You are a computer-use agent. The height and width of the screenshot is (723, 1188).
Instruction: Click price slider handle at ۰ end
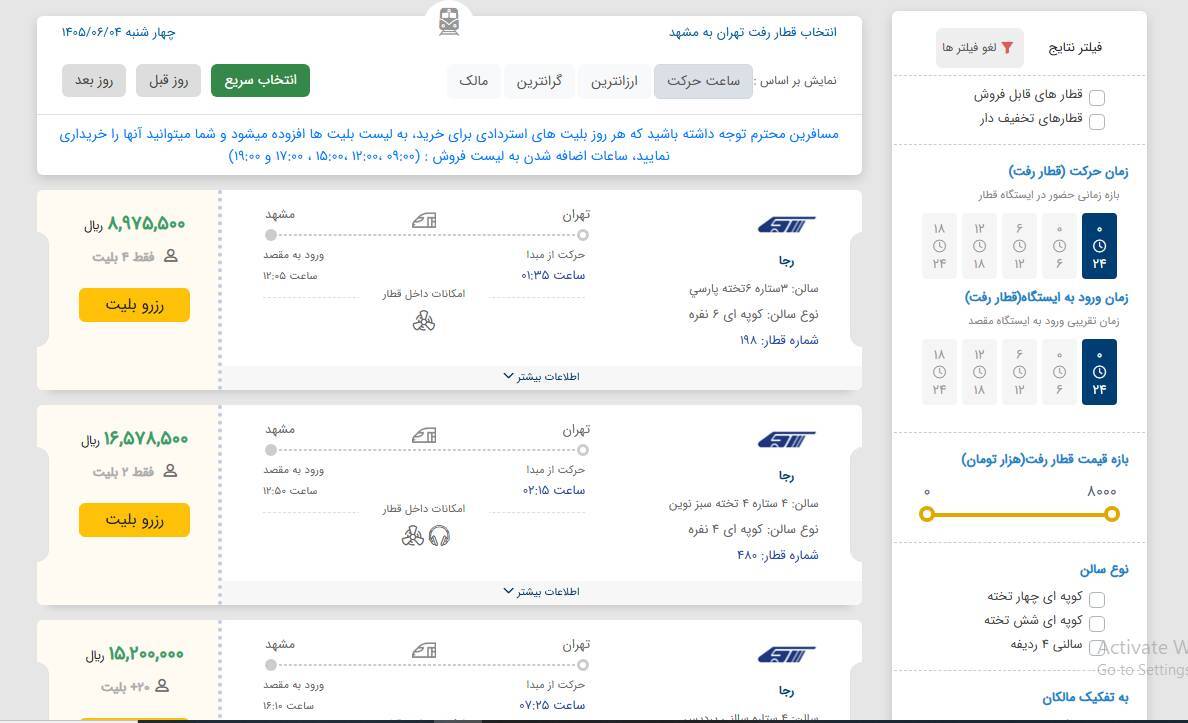click(x=927, y=515)
